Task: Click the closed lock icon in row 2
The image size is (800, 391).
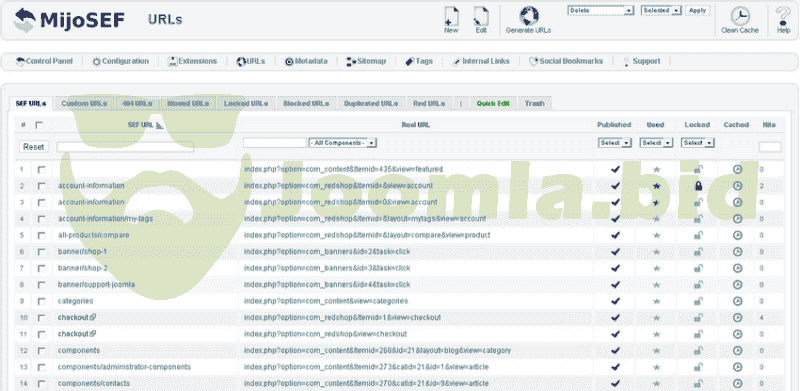Action: pos(698,186)
